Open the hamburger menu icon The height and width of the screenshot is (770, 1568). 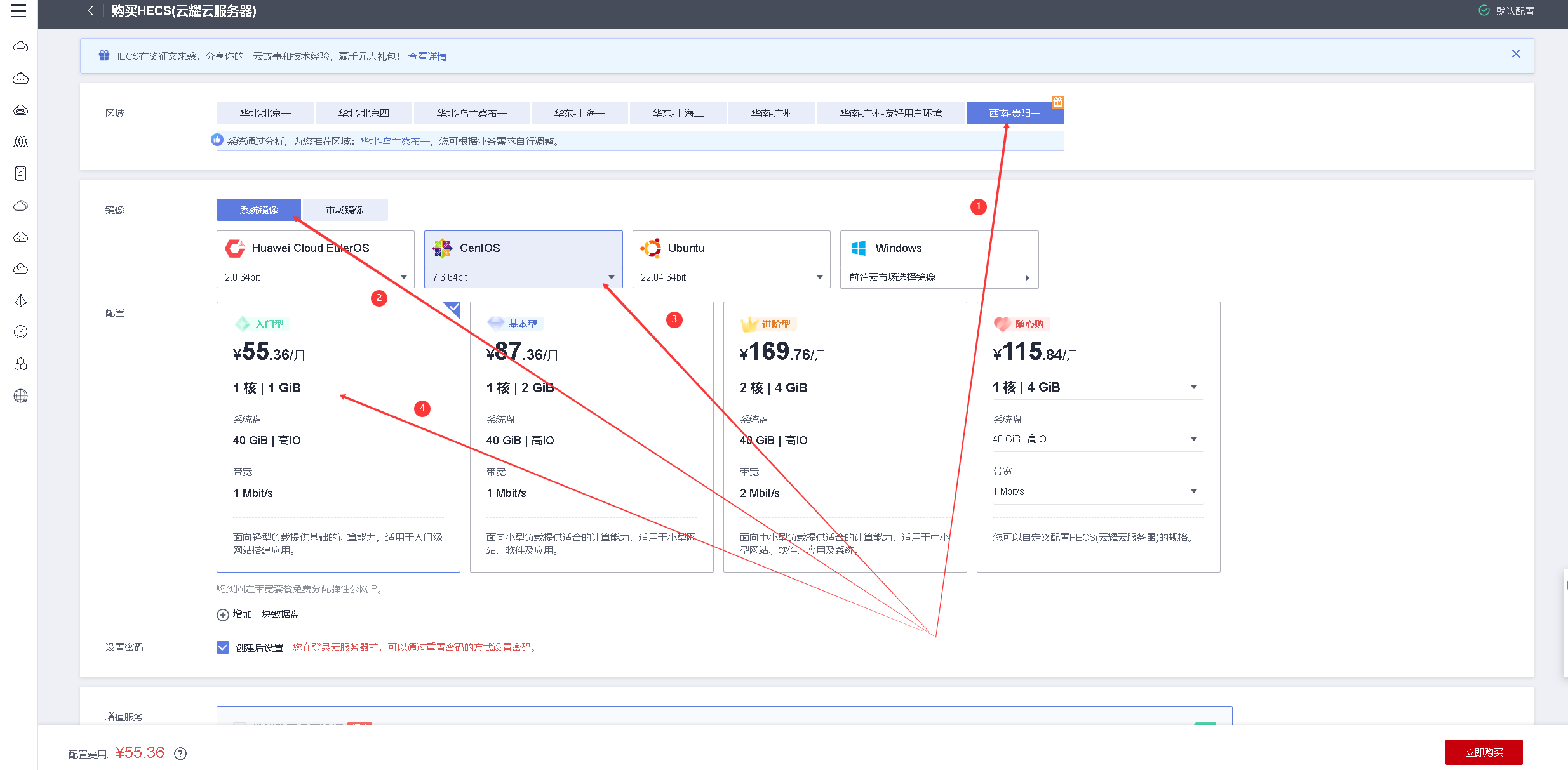click(x=19, y=11)
